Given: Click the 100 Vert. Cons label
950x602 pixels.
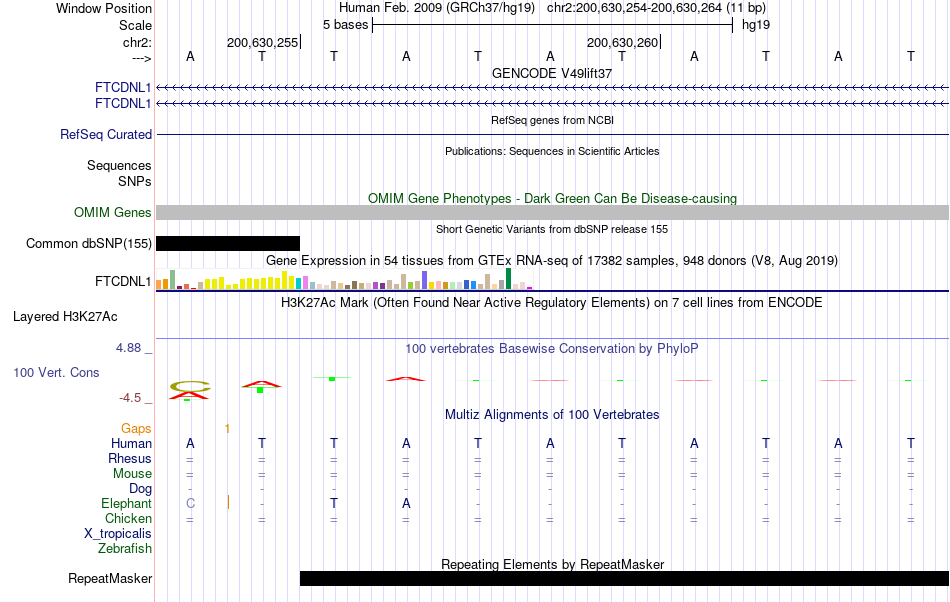Looking at the screenshot, I should (56, 372).
